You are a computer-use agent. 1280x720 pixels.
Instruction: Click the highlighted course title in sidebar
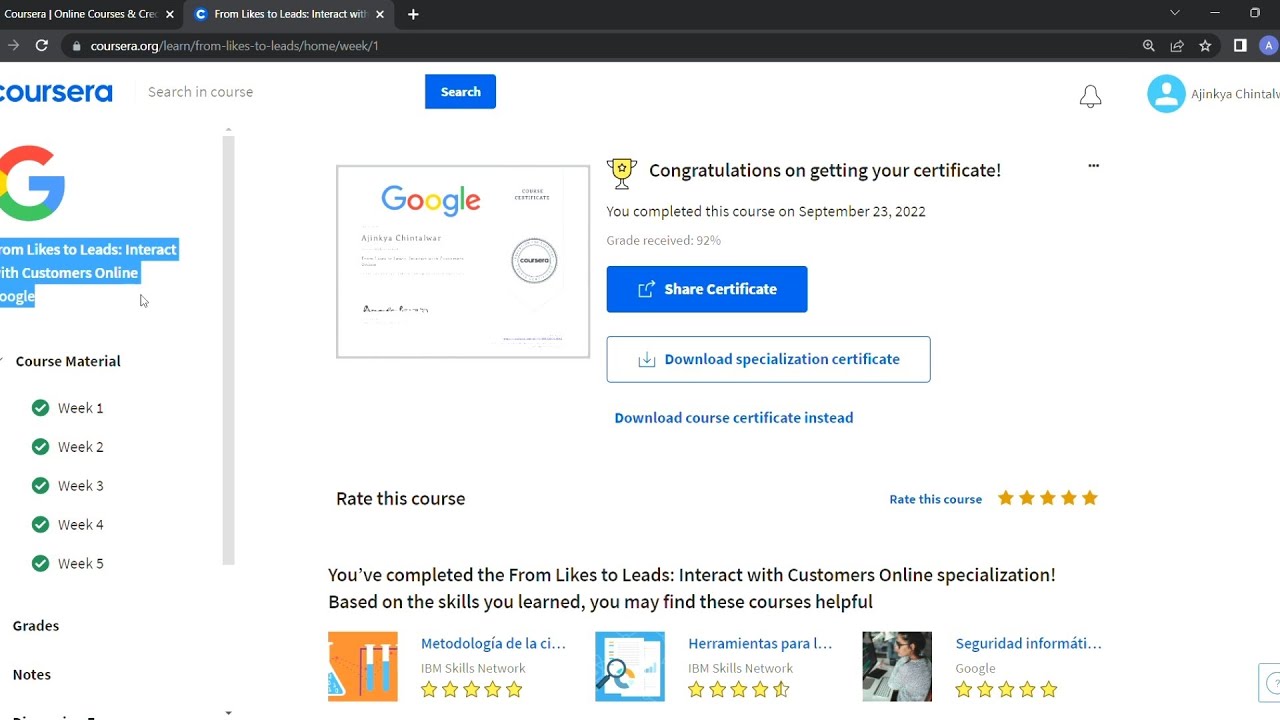click(88, 273)
